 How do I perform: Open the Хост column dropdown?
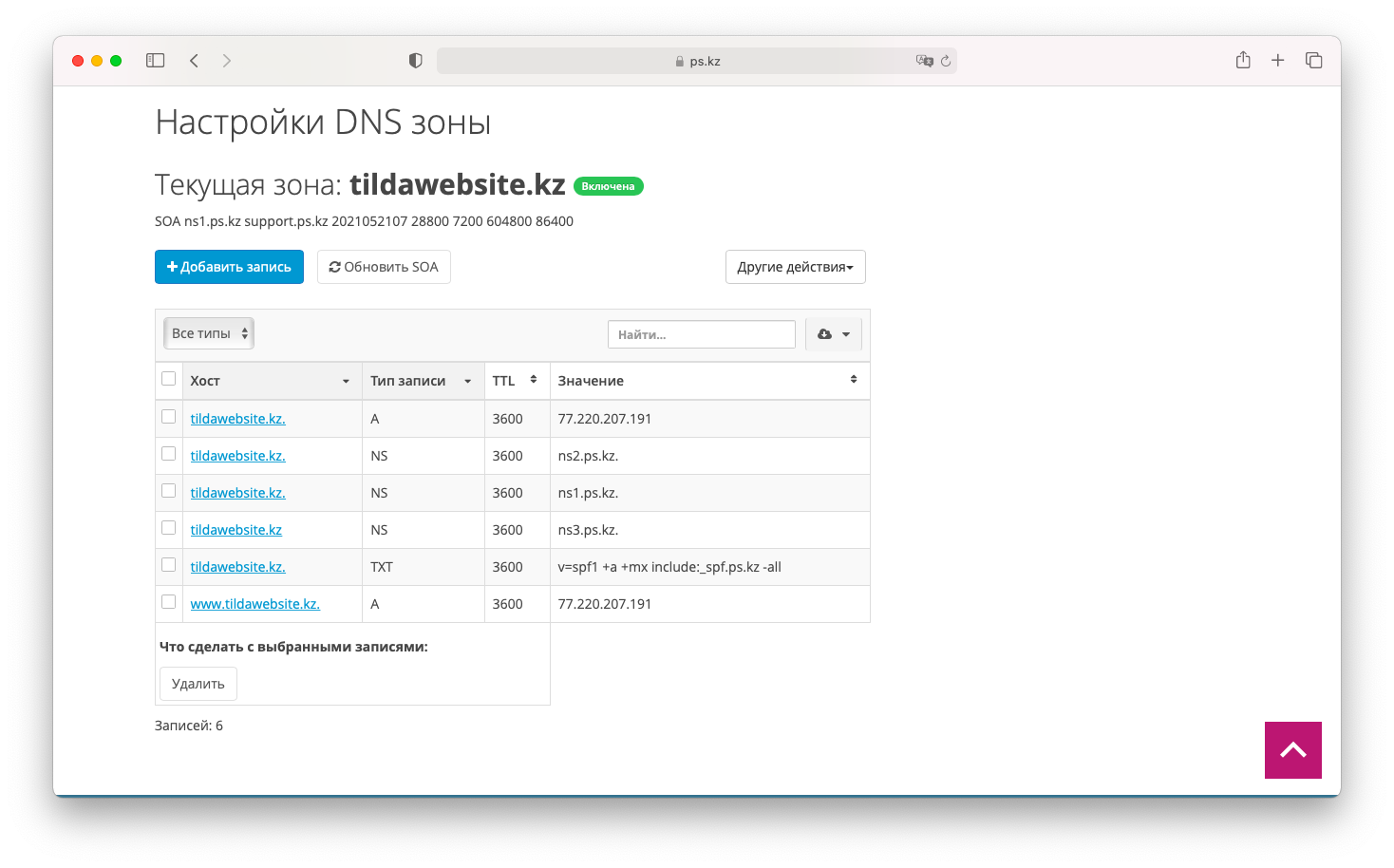point(346,381)
